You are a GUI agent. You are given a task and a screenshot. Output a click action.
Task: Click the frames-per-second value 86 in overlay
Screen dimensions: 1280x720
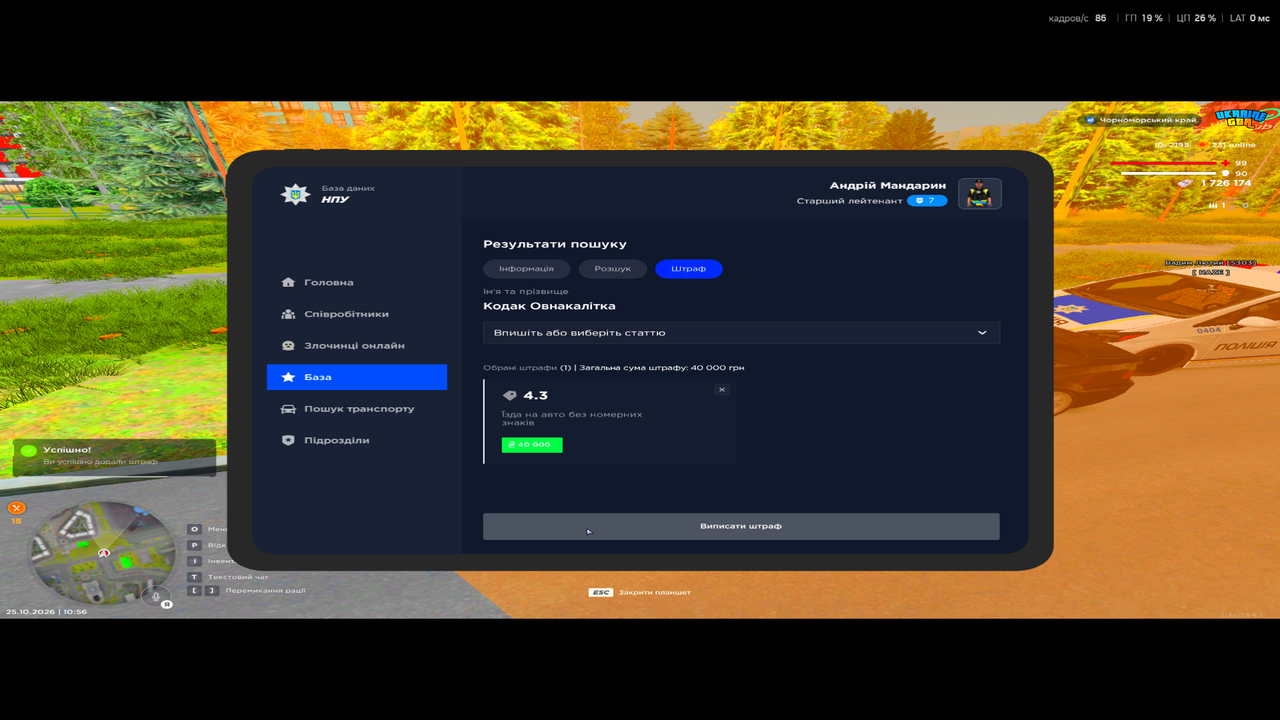1101,18
